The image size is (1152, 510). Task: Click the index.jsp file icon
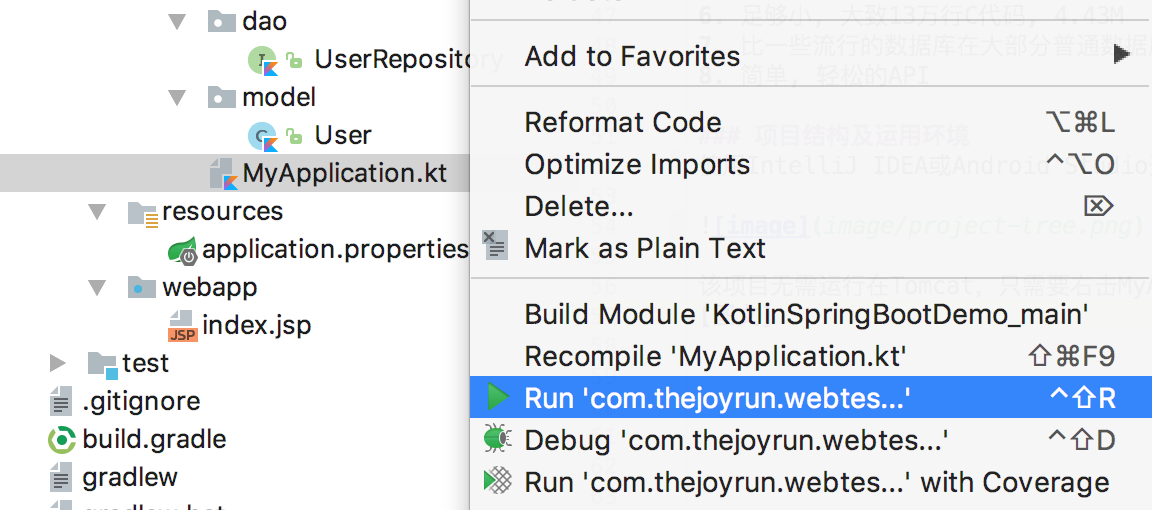pos(183,325)
